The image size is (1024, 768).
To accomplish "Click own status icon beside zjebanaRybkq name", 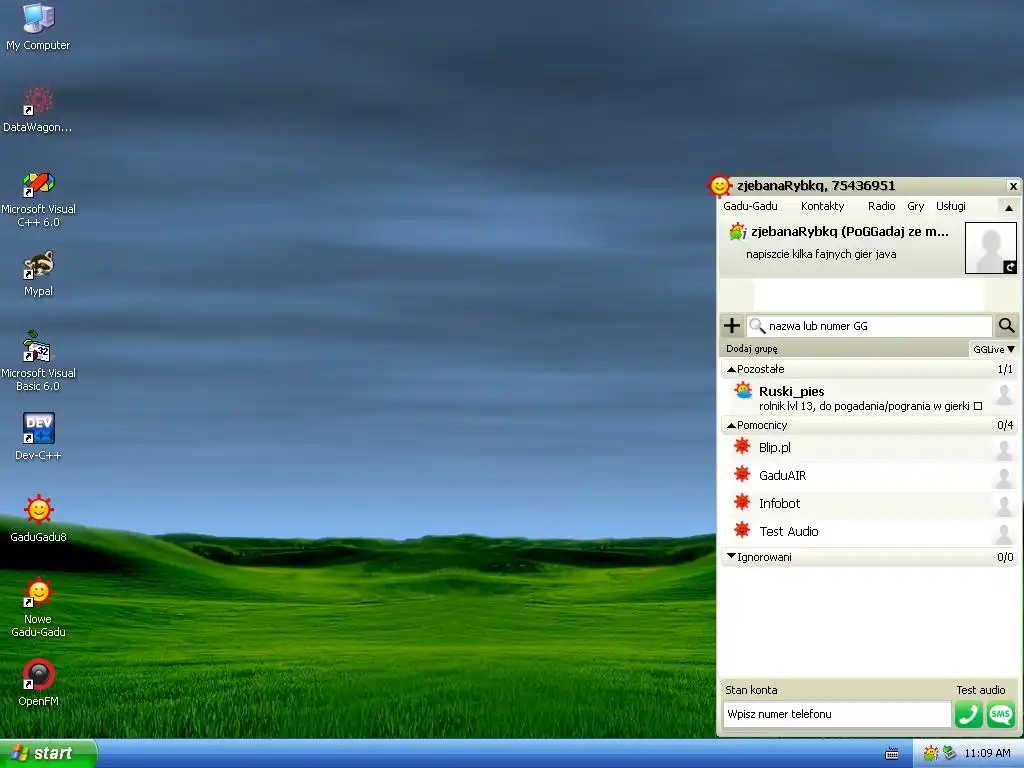I will click(737, 231).
